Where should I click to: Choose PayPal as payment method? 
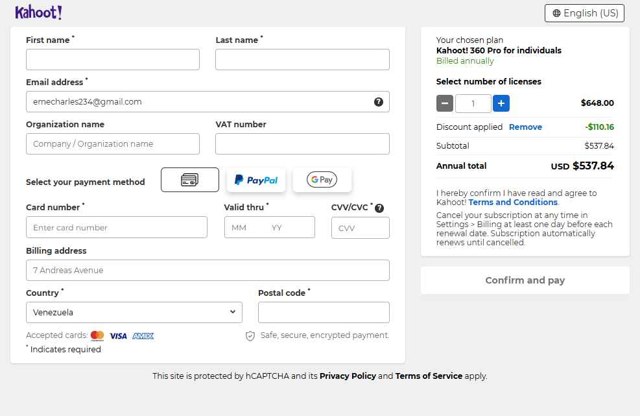pos(256,180)
